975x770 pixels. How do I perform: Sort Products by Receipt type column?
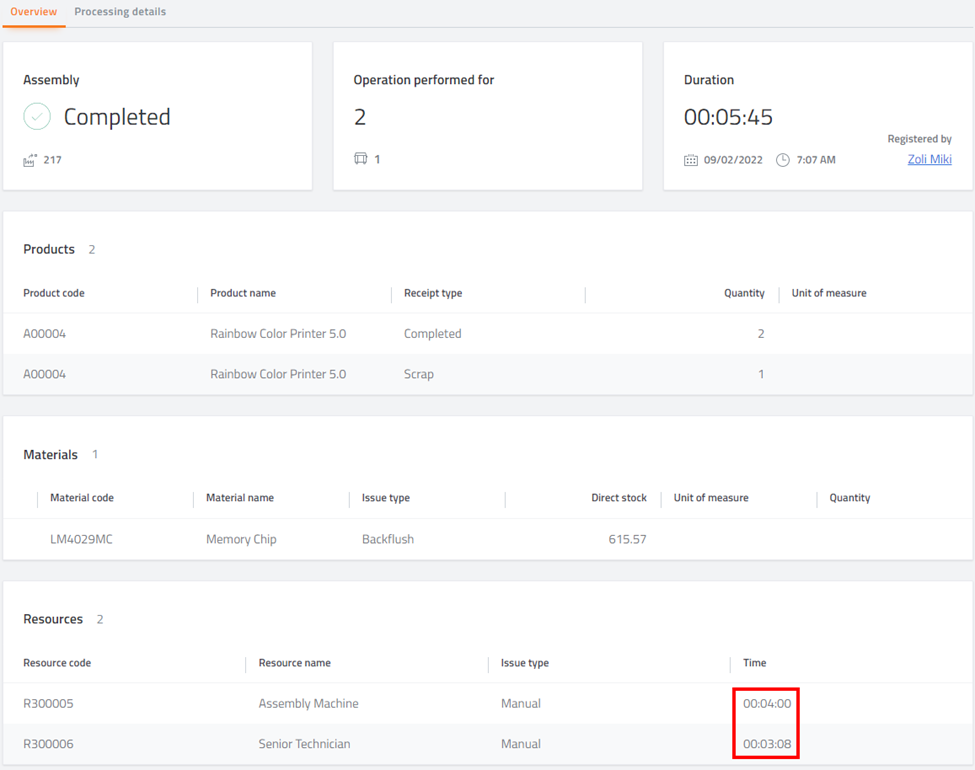[x=433, y=293]
